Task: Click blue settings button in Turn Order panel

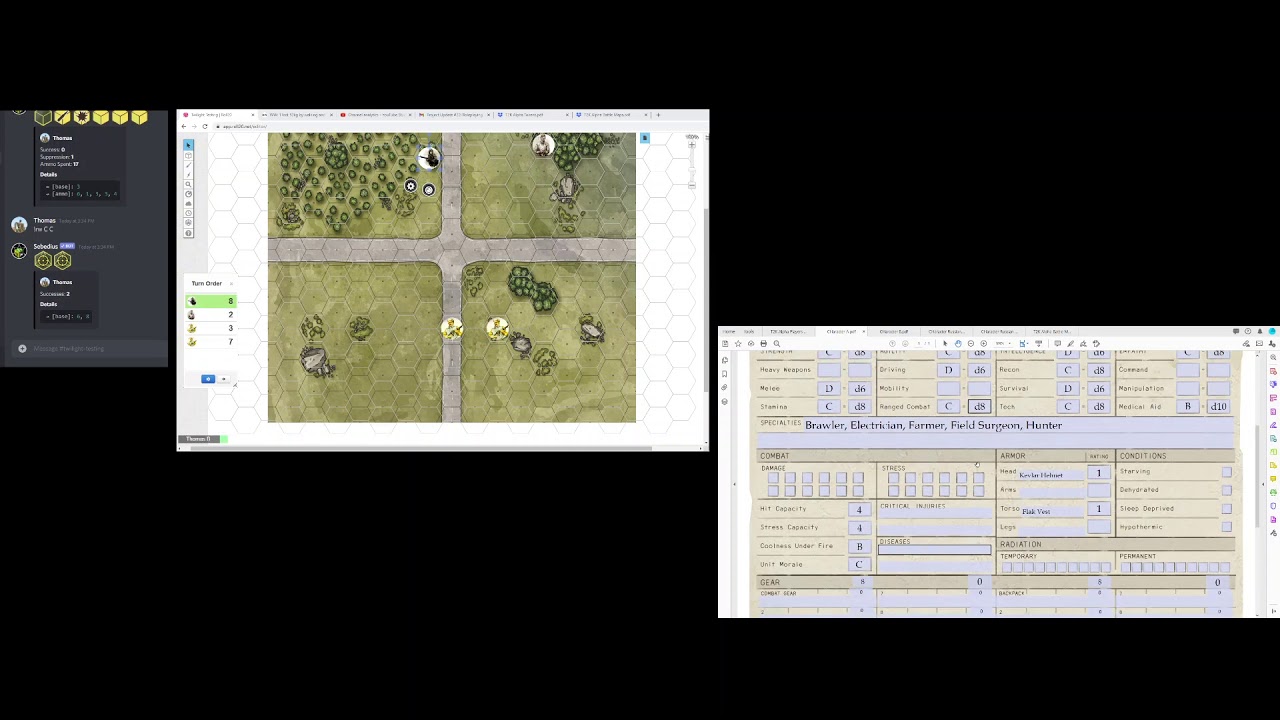Action: point(208,379)
